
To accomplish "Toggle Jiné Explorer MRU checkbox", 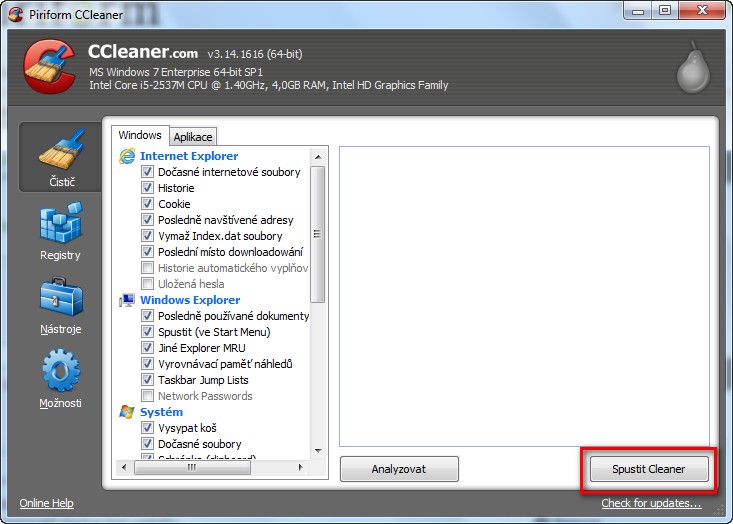I will pyautogui.click(x=147, y=348).
